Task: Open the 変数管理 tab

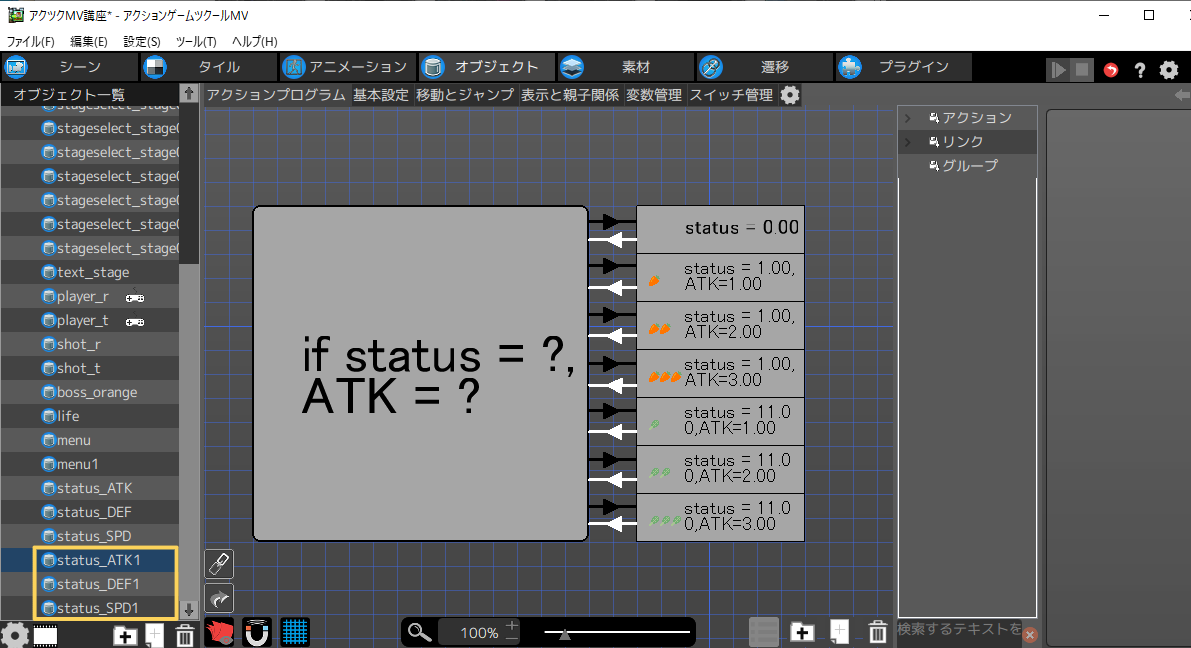Action: click(x=654, y=95)
